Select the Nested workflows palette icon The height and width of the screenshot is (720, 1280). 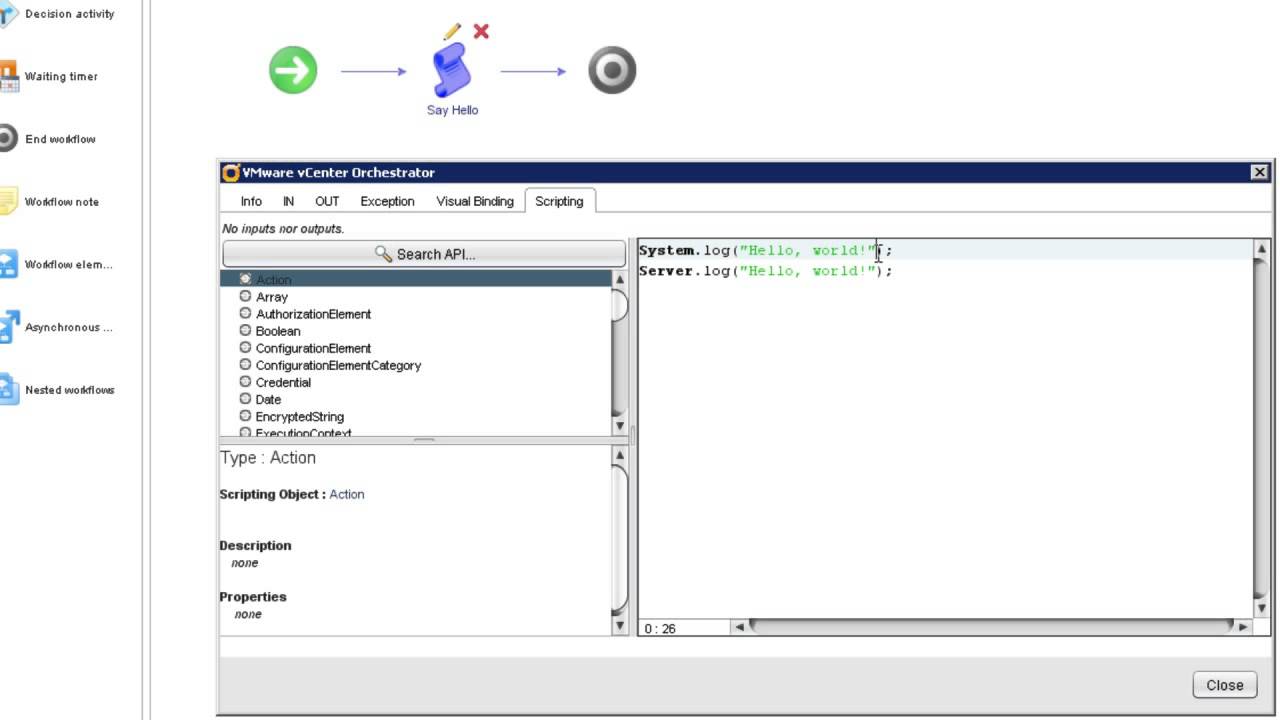[8, 389]
